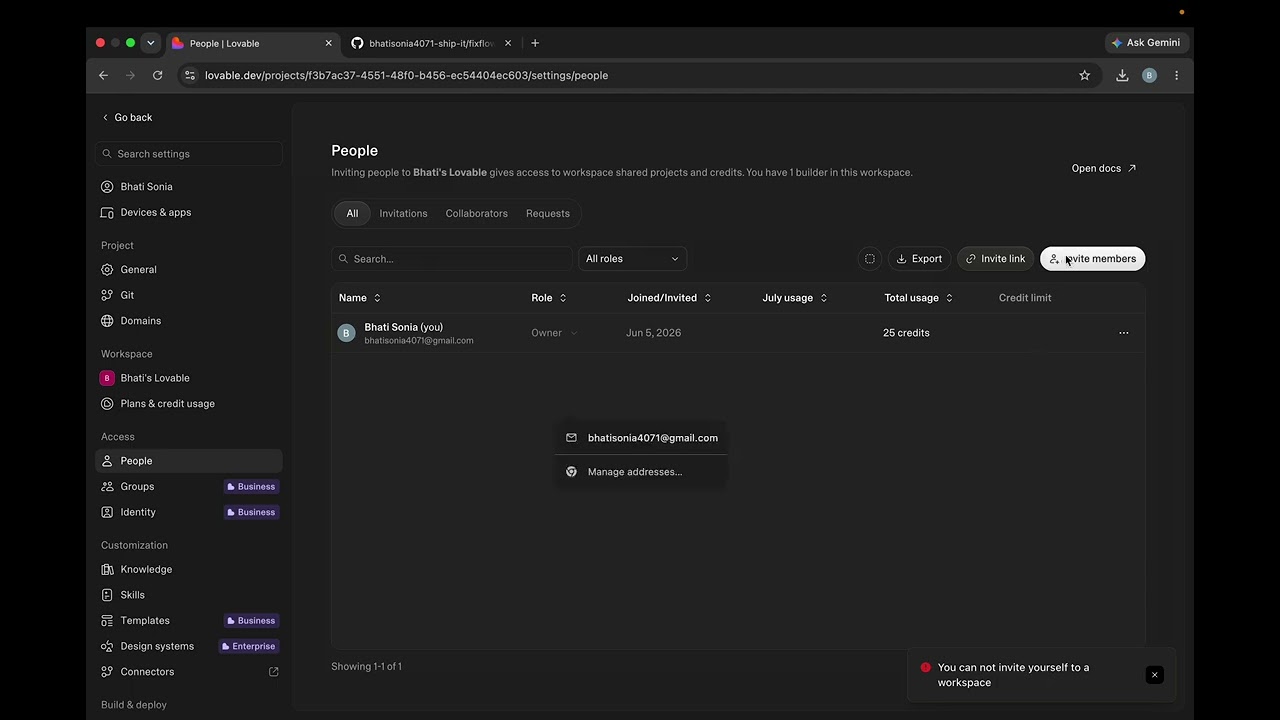
Task: Click the Invite link button
Action: click(x=995, y=259)
